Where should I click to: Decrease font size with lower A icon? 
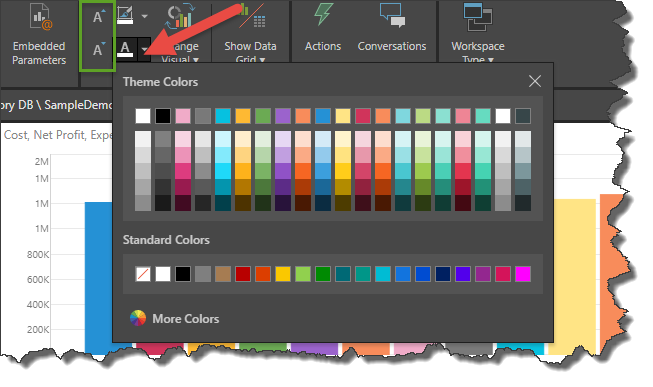[98, 50]
